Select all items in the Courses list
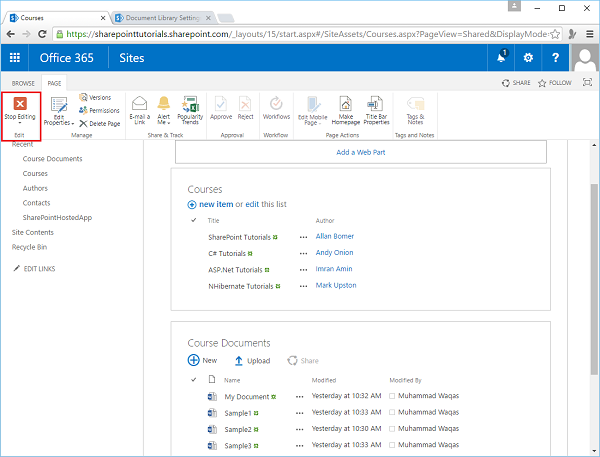600x457 pixels. (193, 220)
